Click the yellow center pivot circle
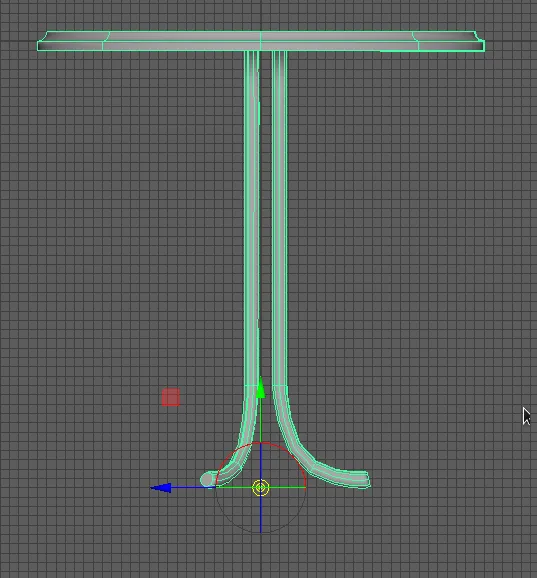Image resolution: width=537 pixels, height=578 pixels. point(261,487)
